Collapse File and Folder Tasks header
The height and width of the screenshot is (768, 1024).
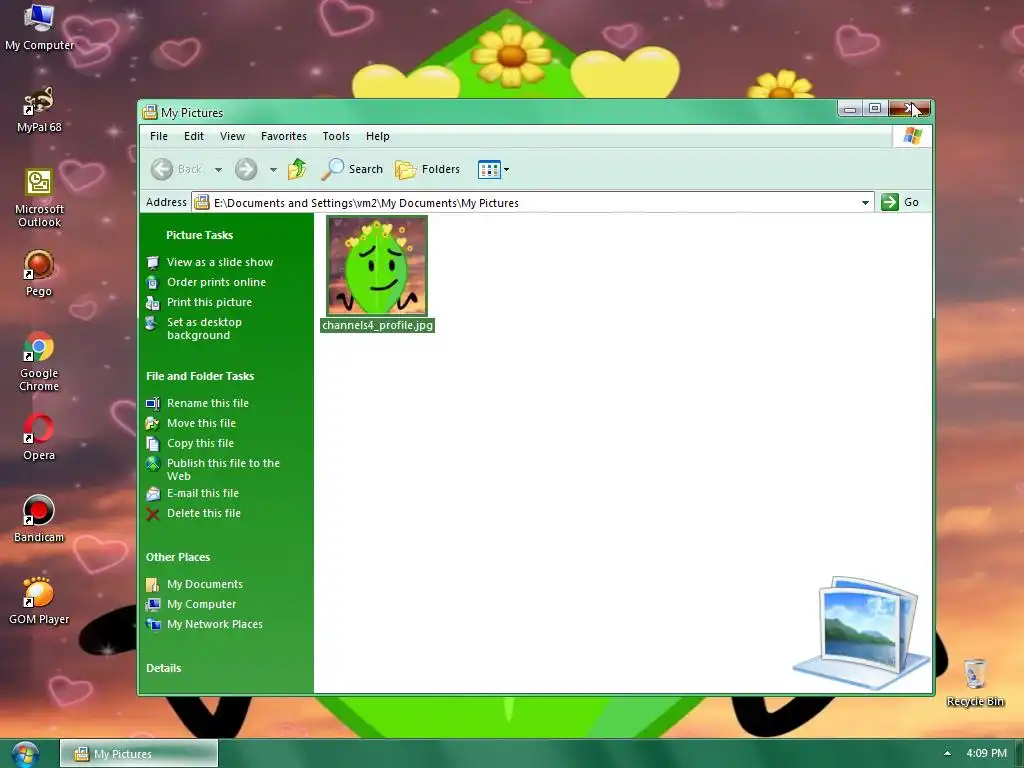click(200, 376)
